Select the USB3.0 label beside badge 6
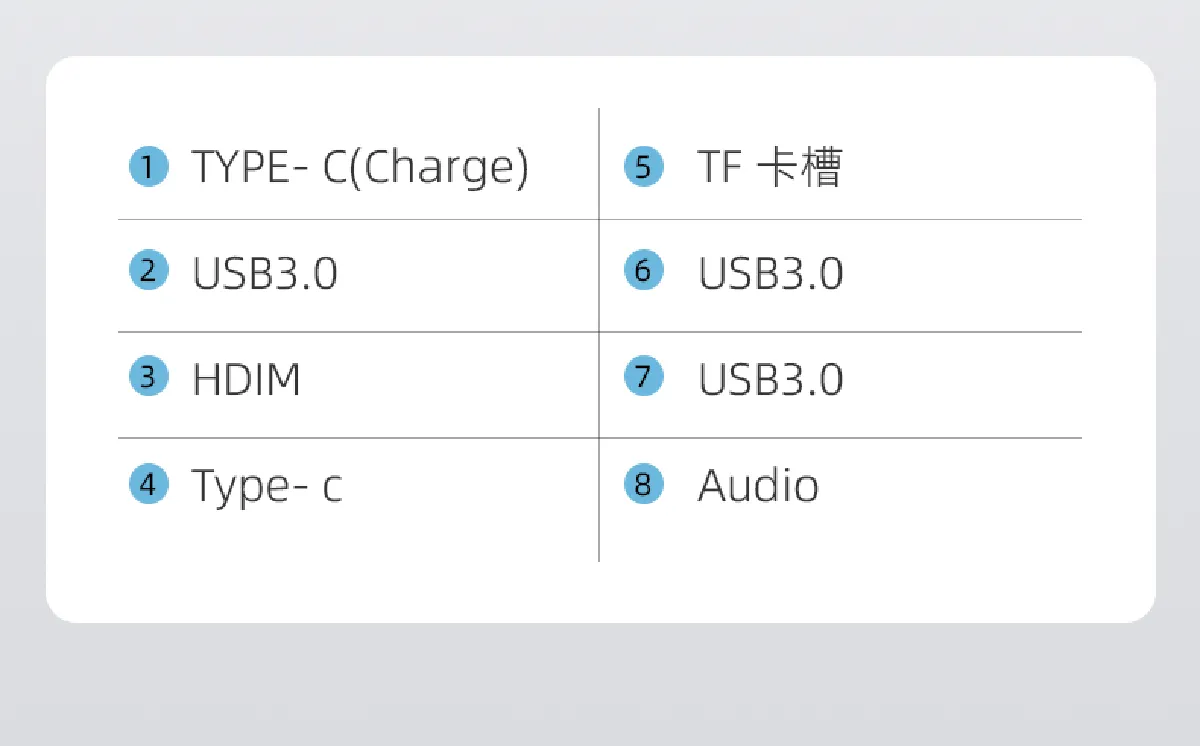Viewport: 1200px width, 746px height. coord(771,273)
